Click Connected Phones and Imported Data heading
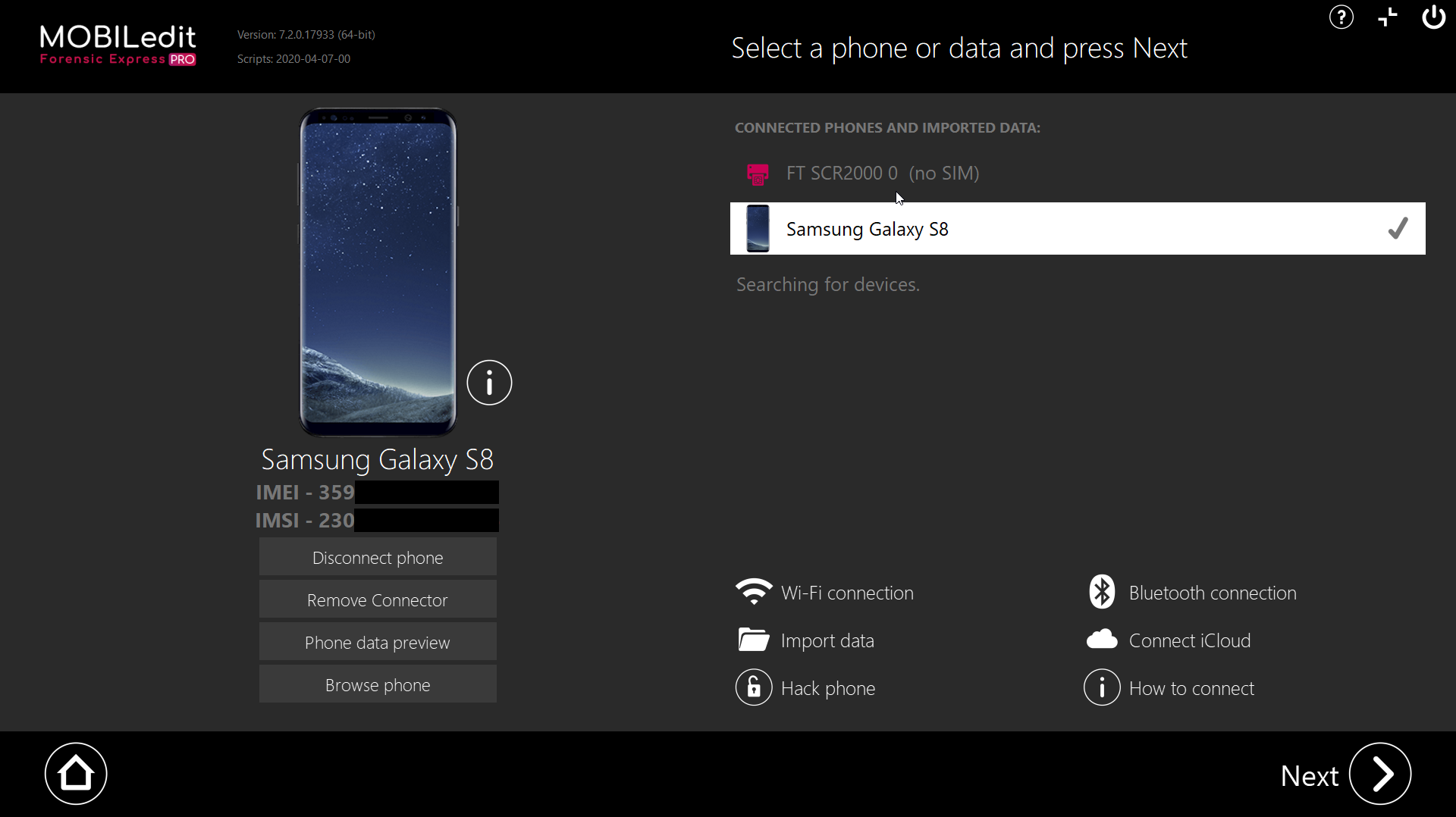Image resolution: width=1456 pixels, height=817 pixels. (x=887, y=127)
